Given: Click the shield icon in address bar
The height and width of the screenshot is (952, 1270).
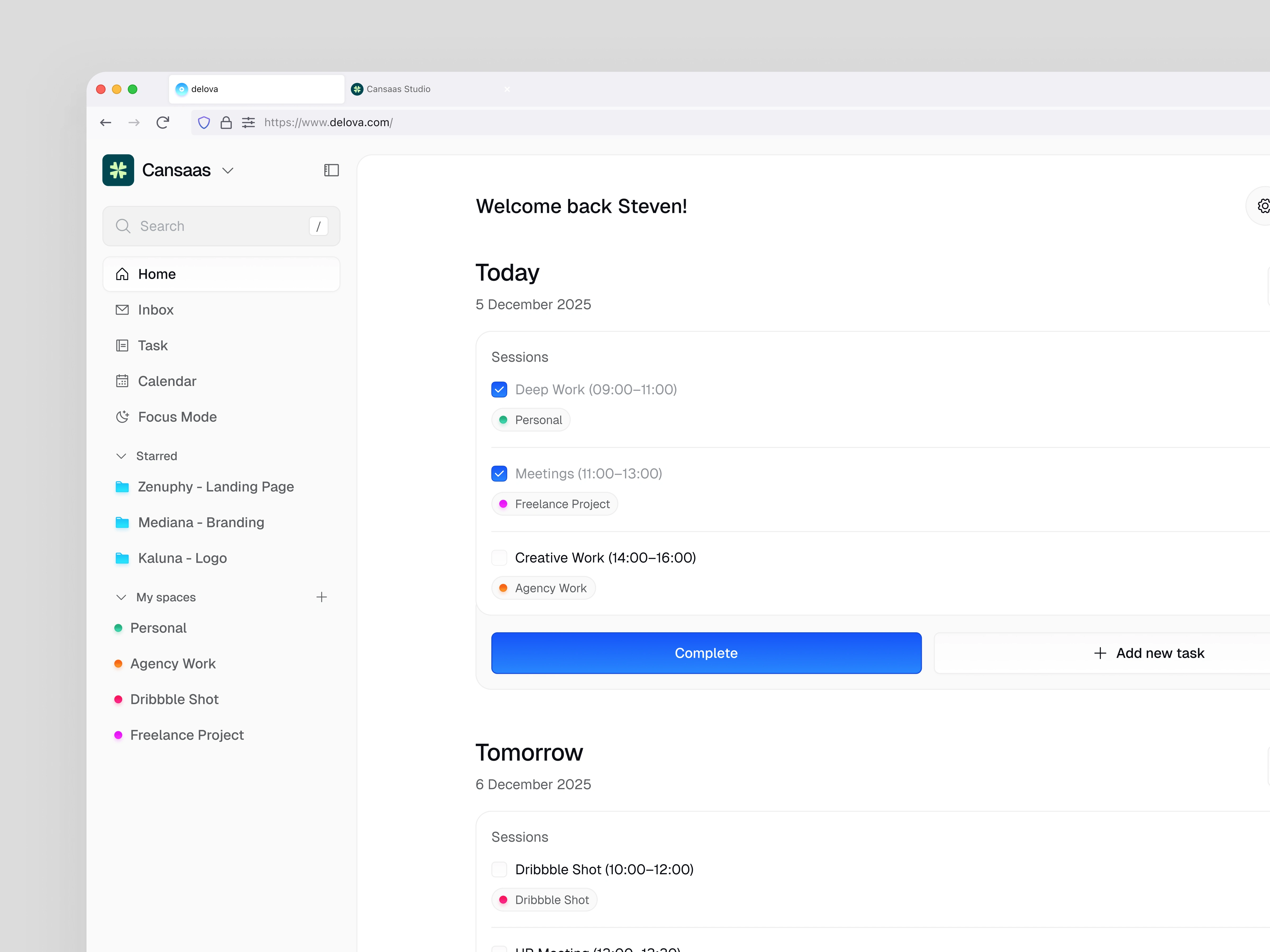Looking at the screenshot, I should (x=204, y=122).
